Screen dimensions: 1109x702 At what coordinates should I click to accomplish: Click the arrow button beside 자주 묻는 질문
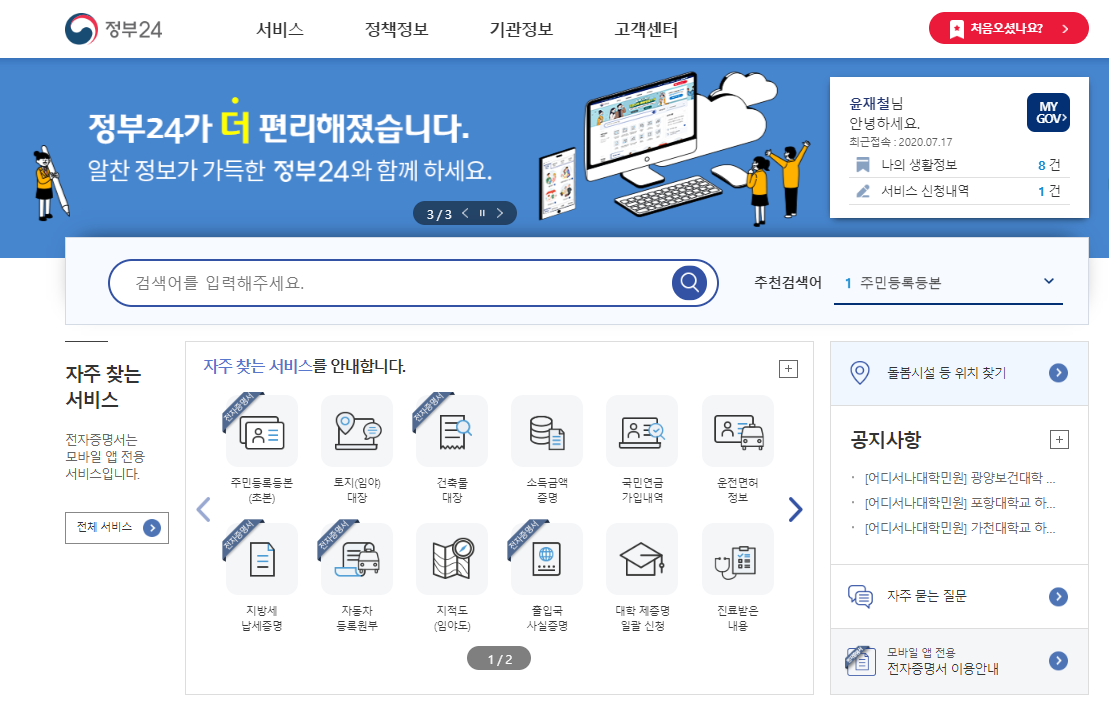click(1058, 597)
